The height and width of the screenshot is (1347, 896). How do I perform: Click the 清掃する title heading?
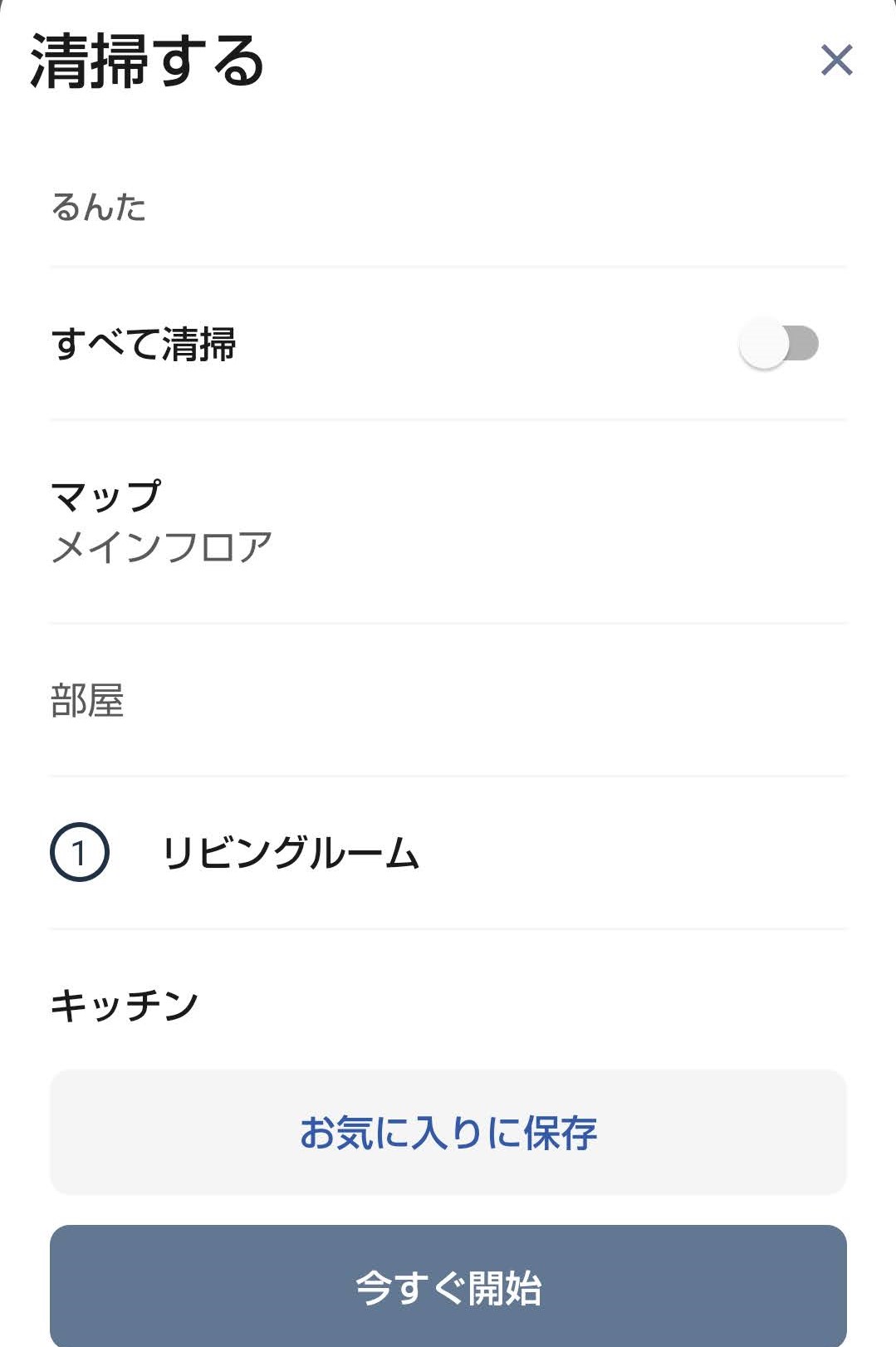pyautogui.click(x=147, y=61)
